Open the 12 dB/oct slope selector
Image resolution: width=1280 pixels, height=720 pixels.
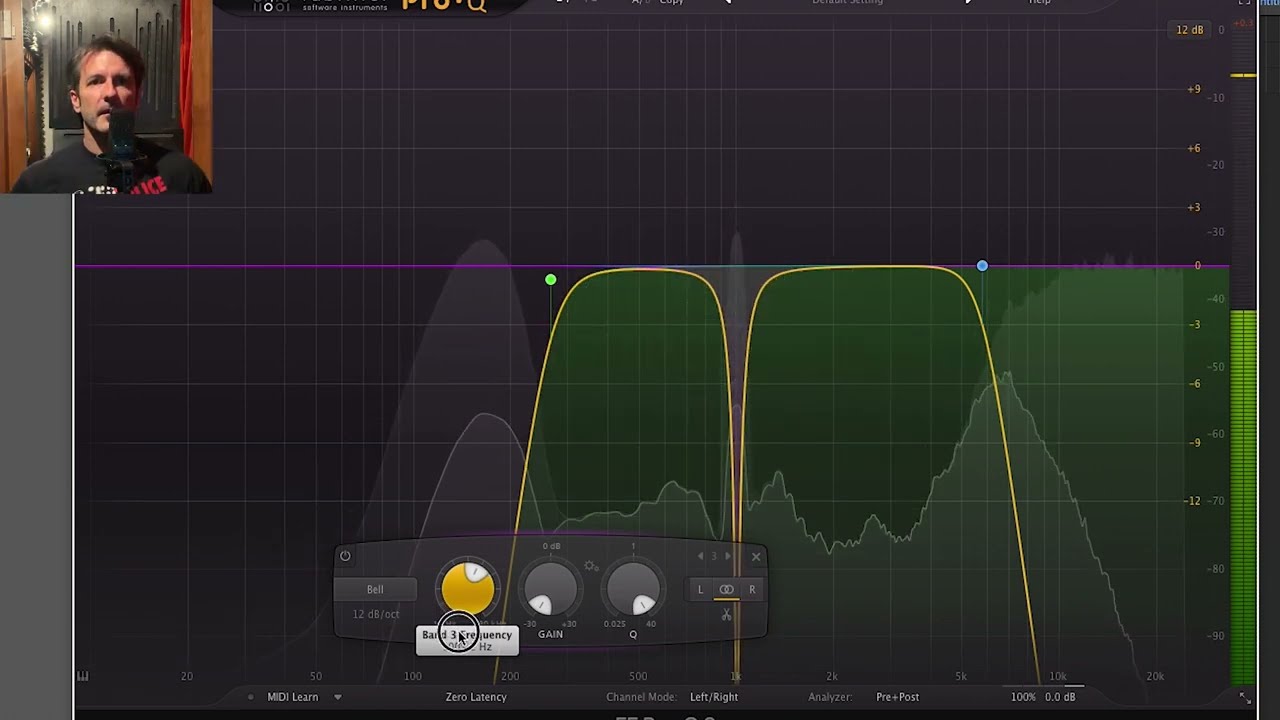[375, 614]
